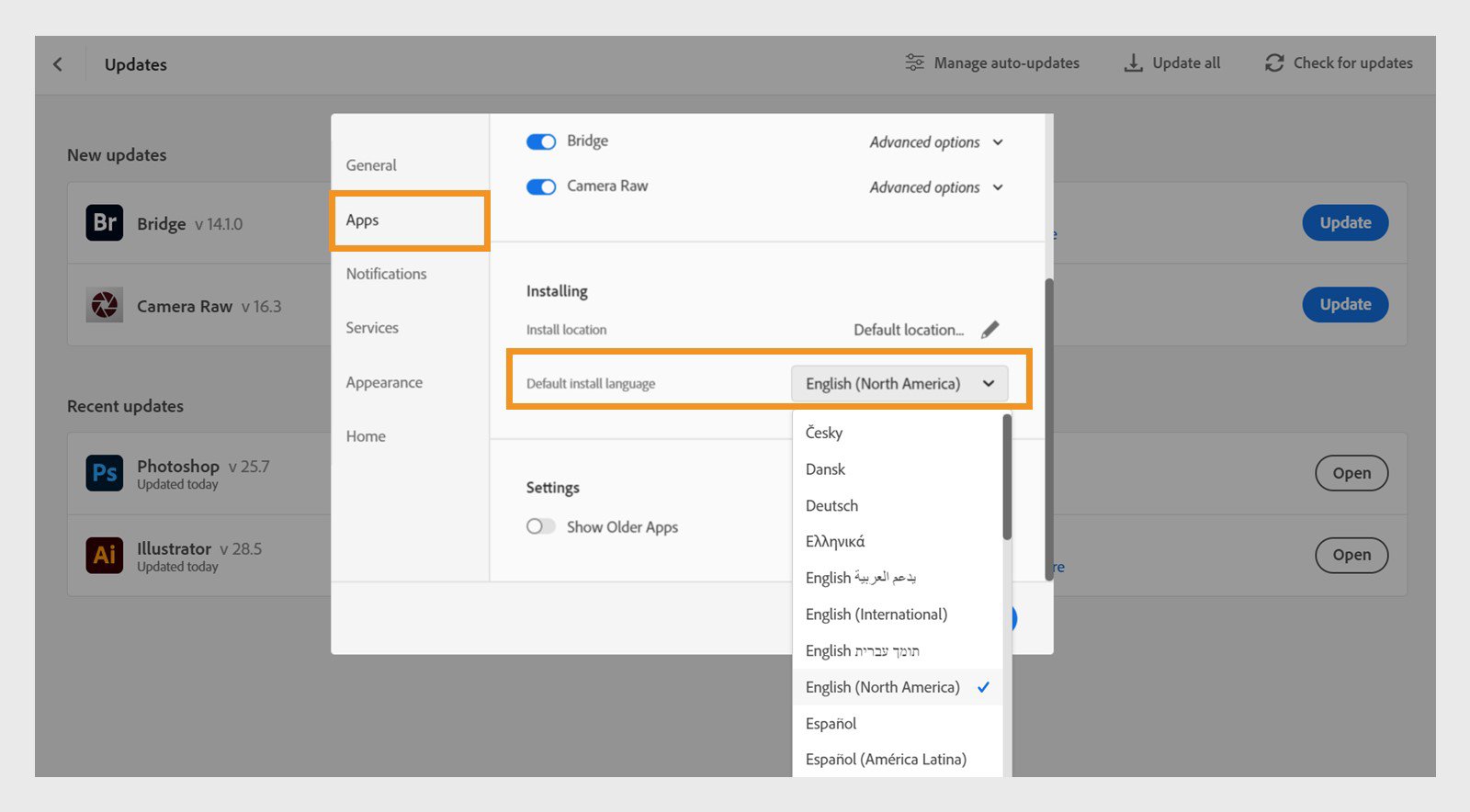1470x812 pixels.
Task: Choose Español (América Latina) language
Action: 898,760
